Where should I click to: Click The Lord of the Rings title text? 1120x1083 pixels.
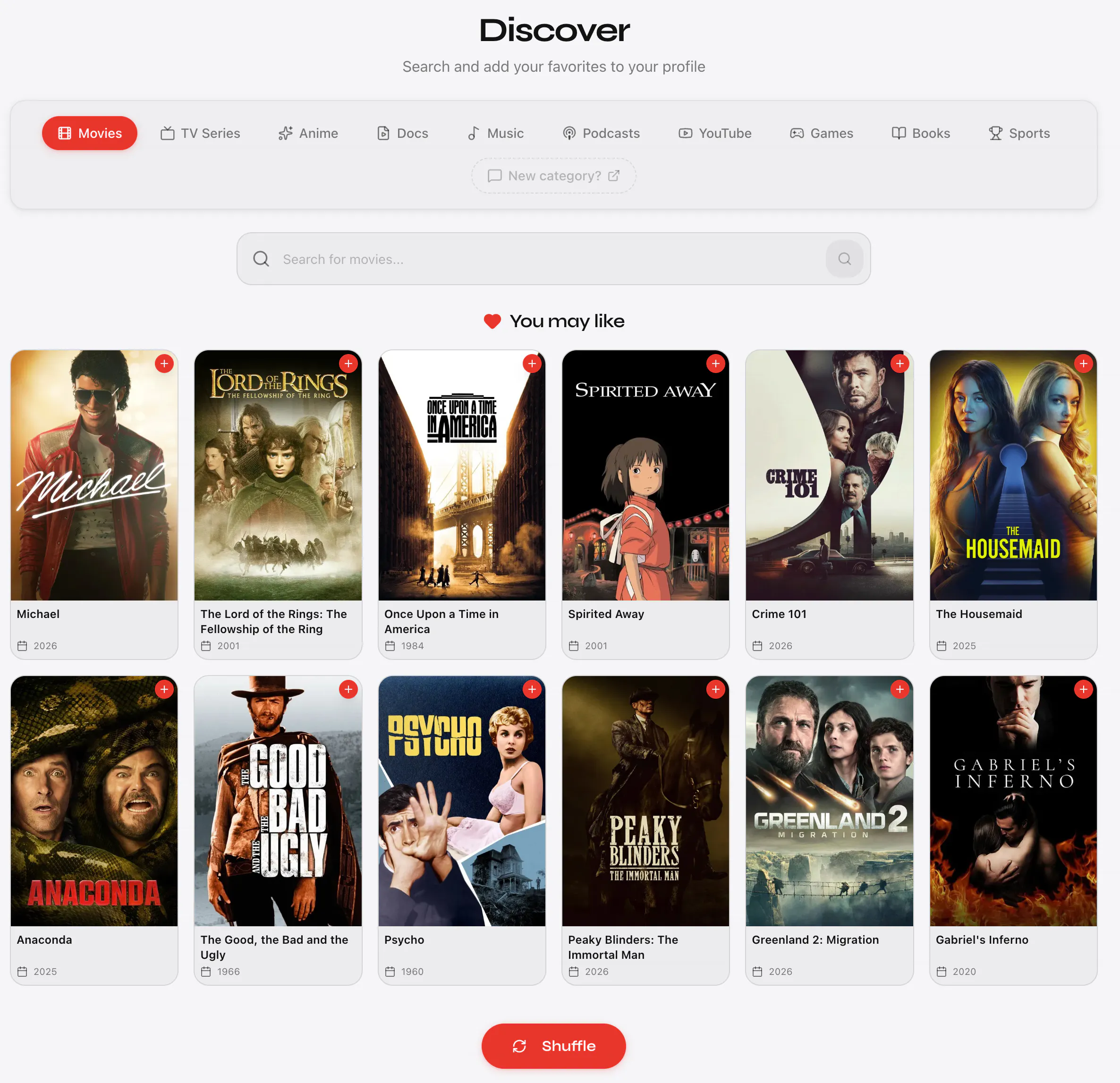[274, 621]
